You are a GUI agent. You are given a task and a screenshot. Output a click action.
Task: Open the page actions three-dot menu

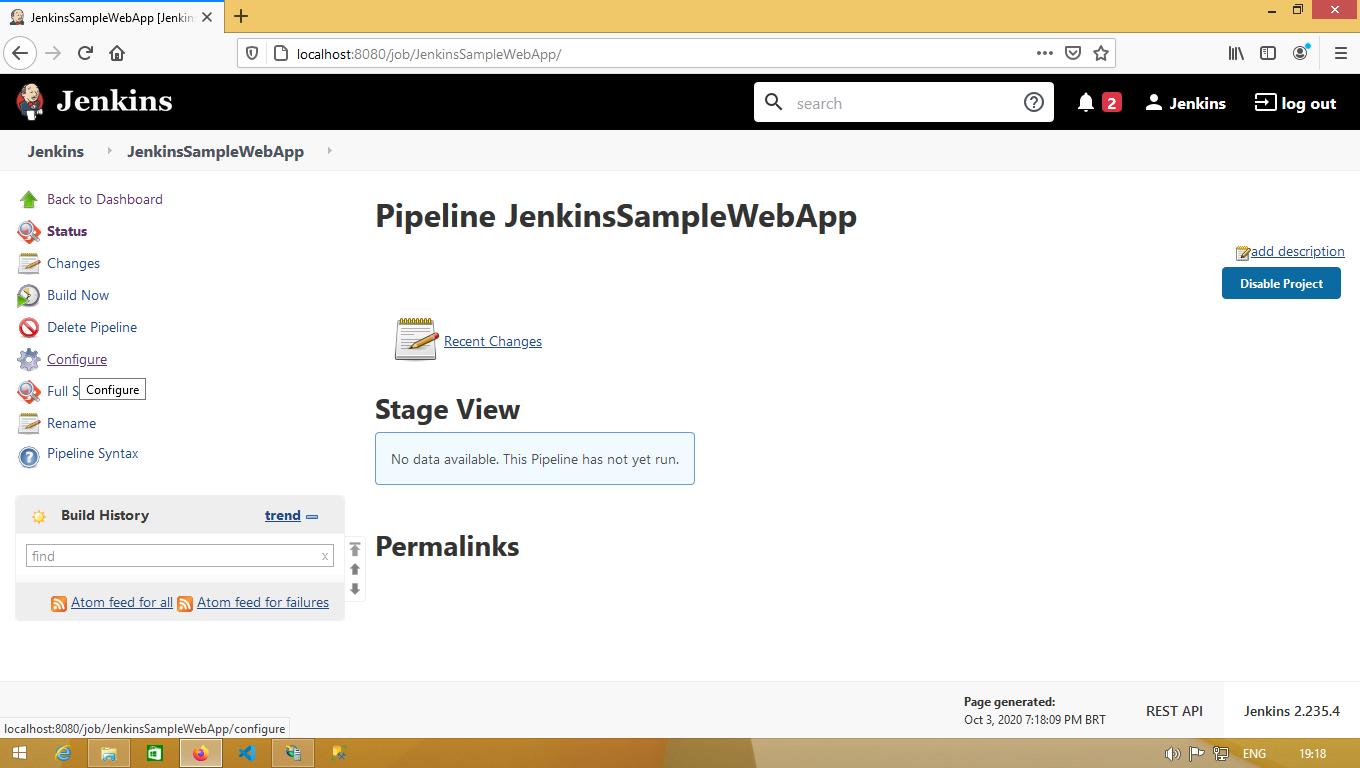[x=1044, y=53]
